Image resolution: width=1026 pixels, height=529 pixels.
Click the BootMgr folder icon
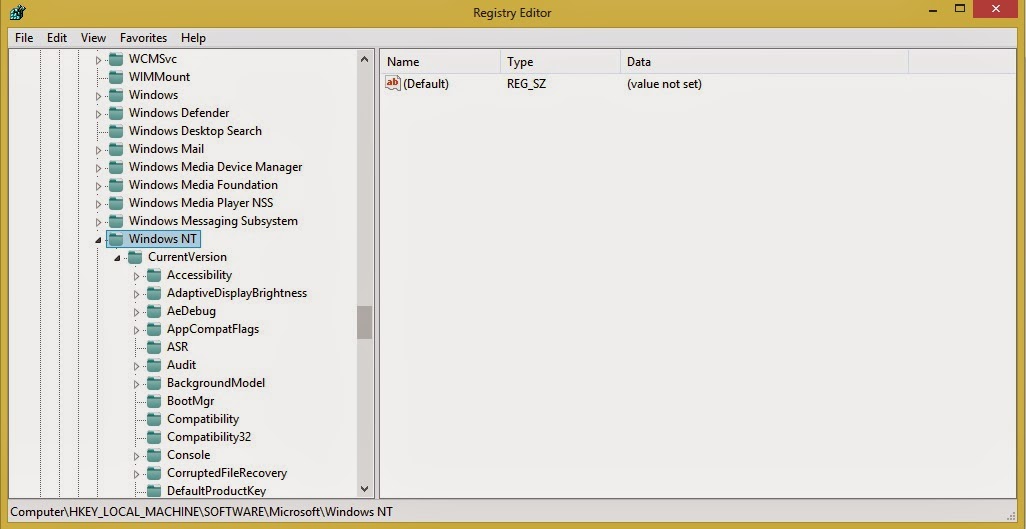[x=154, y=401]
